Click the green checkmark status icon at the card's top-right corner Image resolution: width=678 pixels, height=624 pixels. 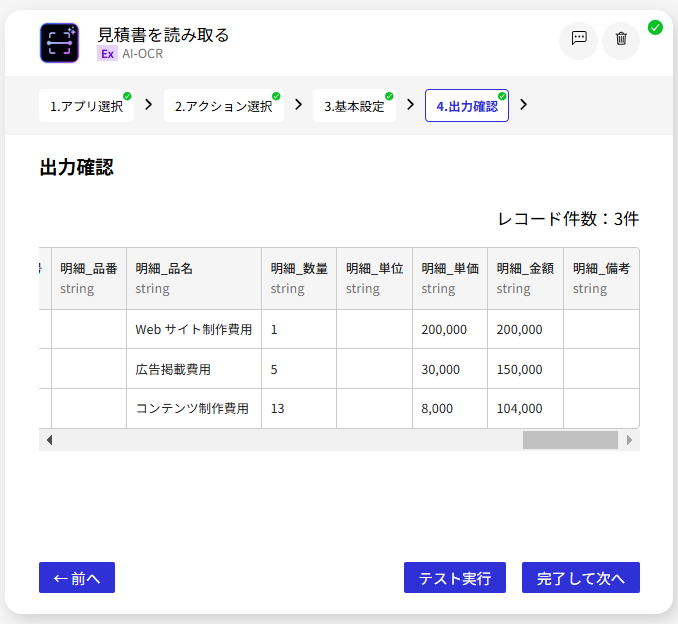coord(655,28)
